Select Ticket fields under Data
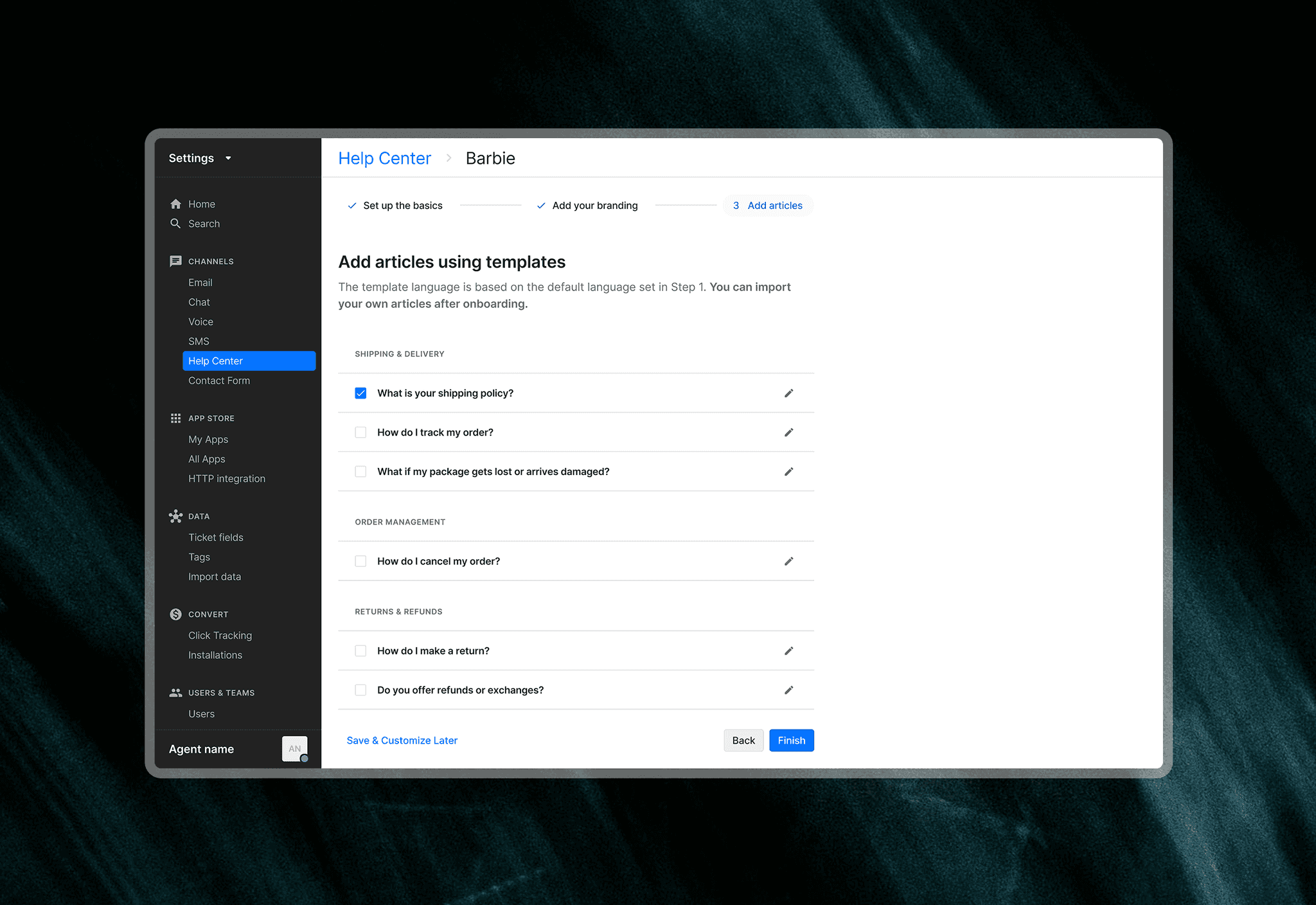The height and width of the screenshot is (905, 1316). tap(216, 537)
